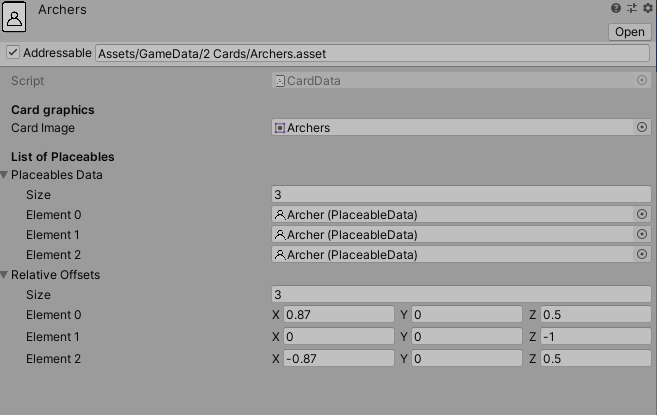
Task: Edit Y value of Offsets Element 2
Action: point(467,358)
